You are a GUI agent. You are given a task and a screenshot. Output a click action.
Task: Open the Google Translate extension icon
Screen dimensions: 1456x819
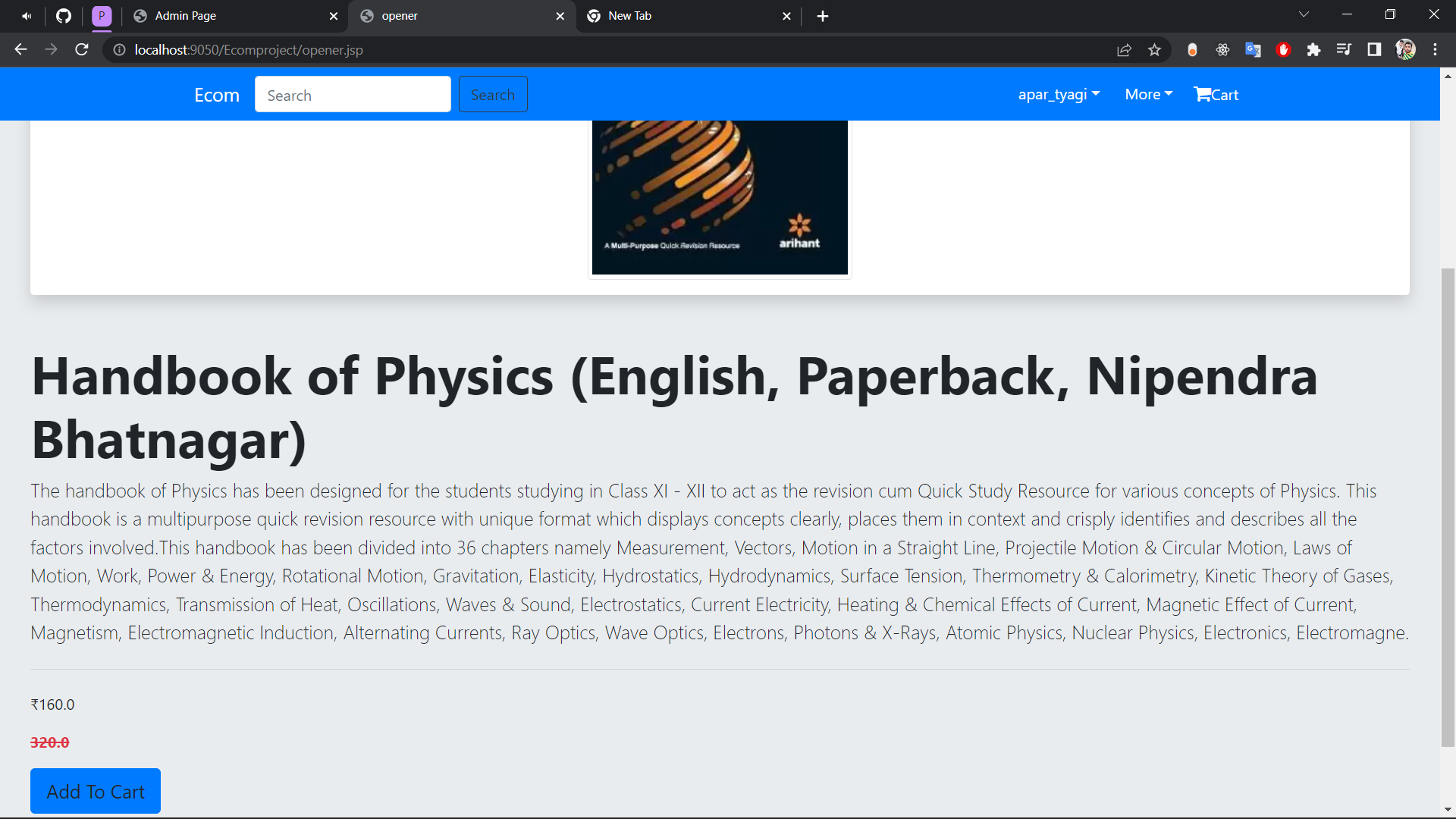coord(1253,50)
